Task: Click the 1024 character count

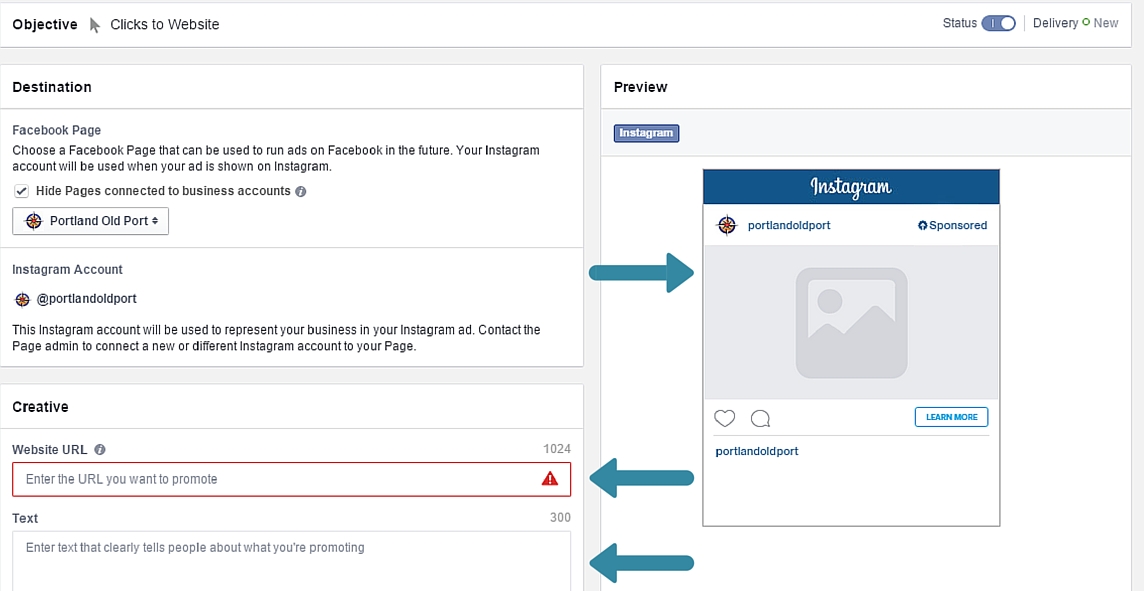Action: (x=557, y=449)
